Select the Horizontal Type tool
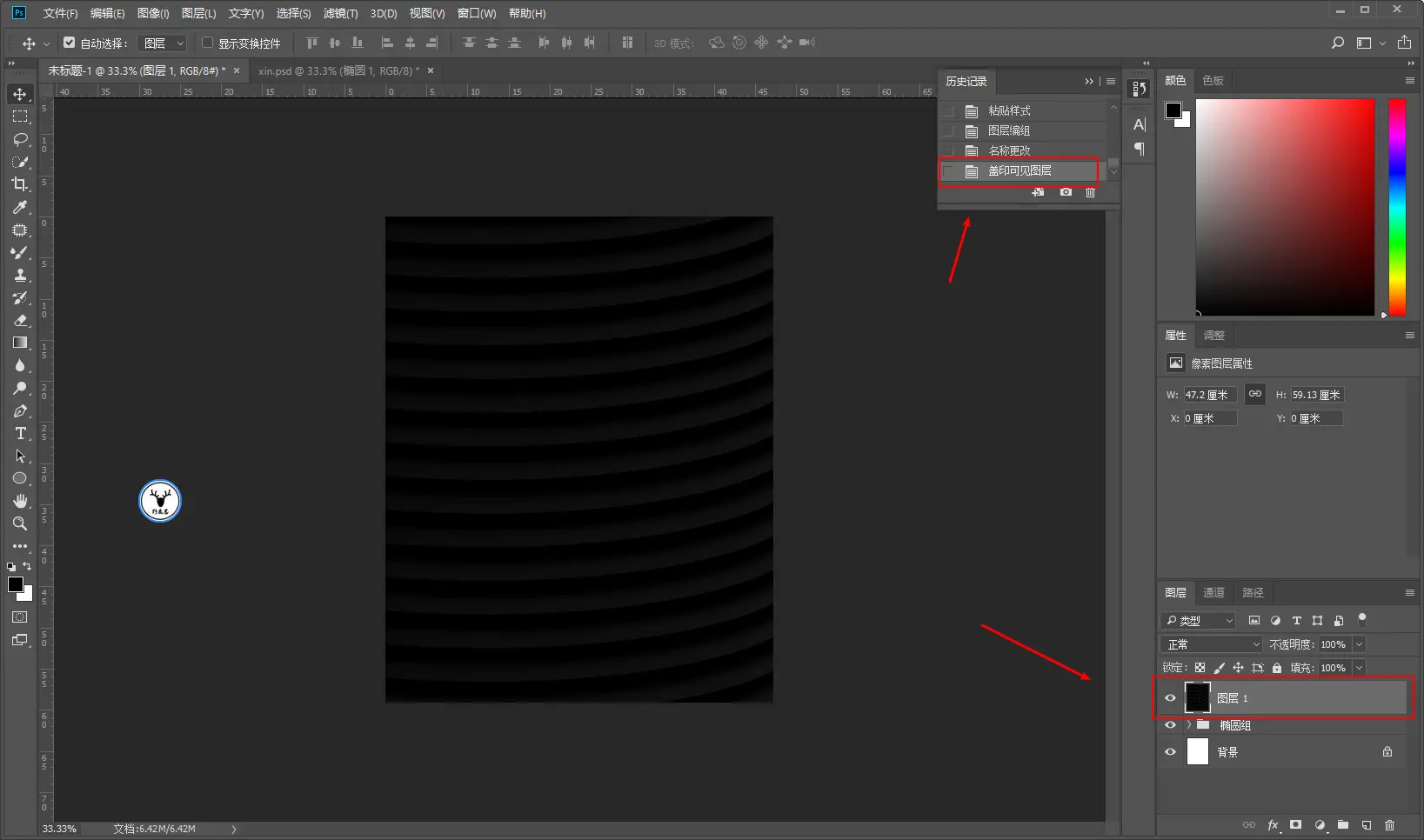Screen dimensions: 1424x840 [x=20, y=433]
